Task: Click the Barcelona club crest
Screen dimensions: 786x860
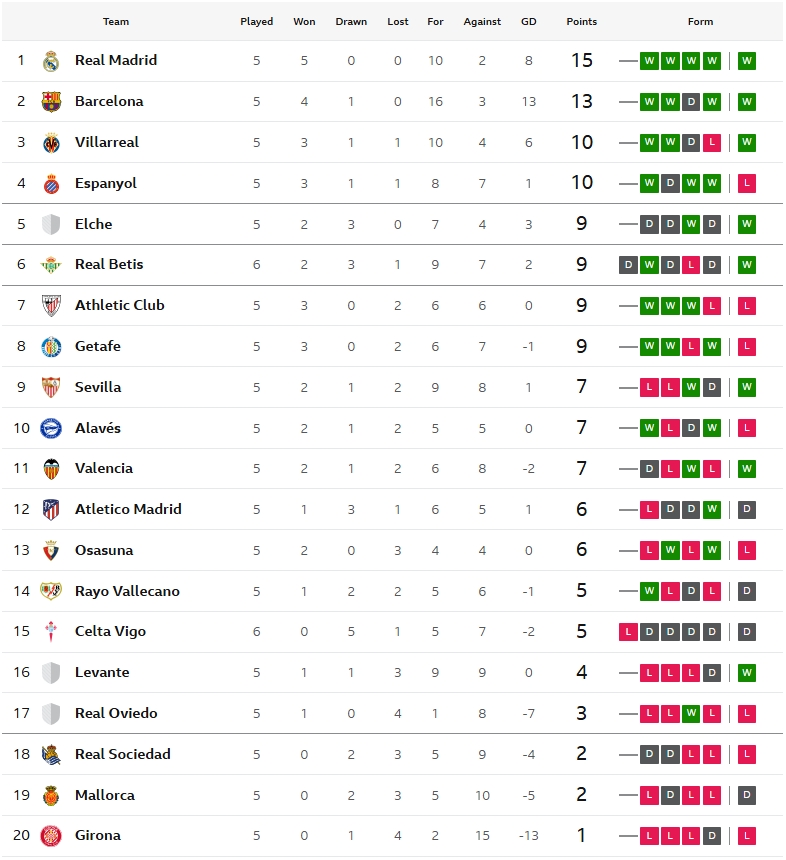Action: click(51, 102)
